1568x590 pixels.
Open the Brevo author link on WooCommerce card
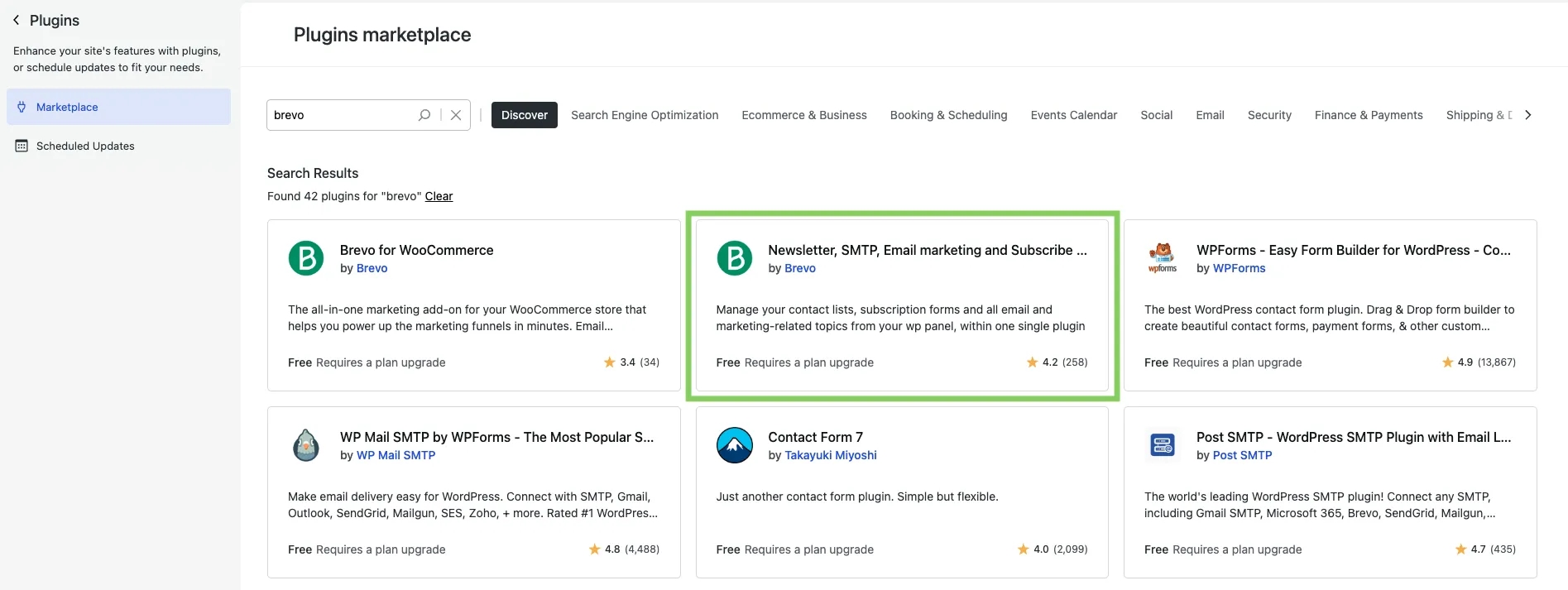[x=372, y=268]
